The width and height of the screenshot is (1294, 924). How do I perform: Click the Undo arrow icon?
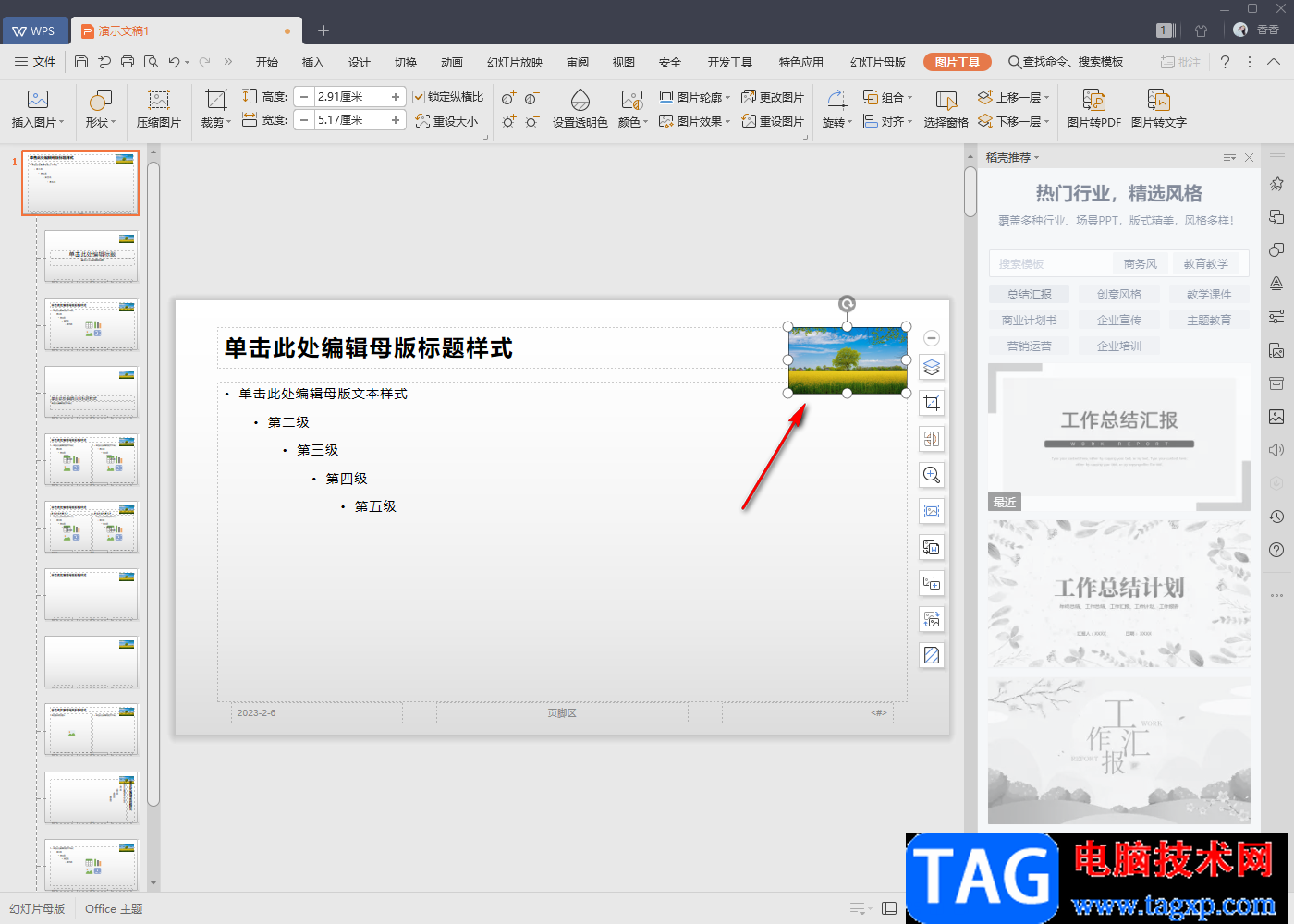(x=174, y=62)
